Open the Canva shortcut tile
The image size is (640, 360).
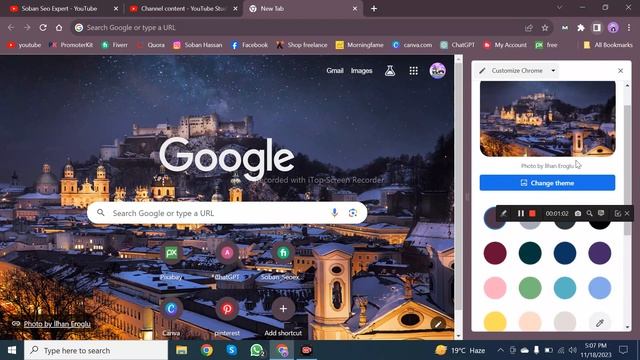pos(171,316)
